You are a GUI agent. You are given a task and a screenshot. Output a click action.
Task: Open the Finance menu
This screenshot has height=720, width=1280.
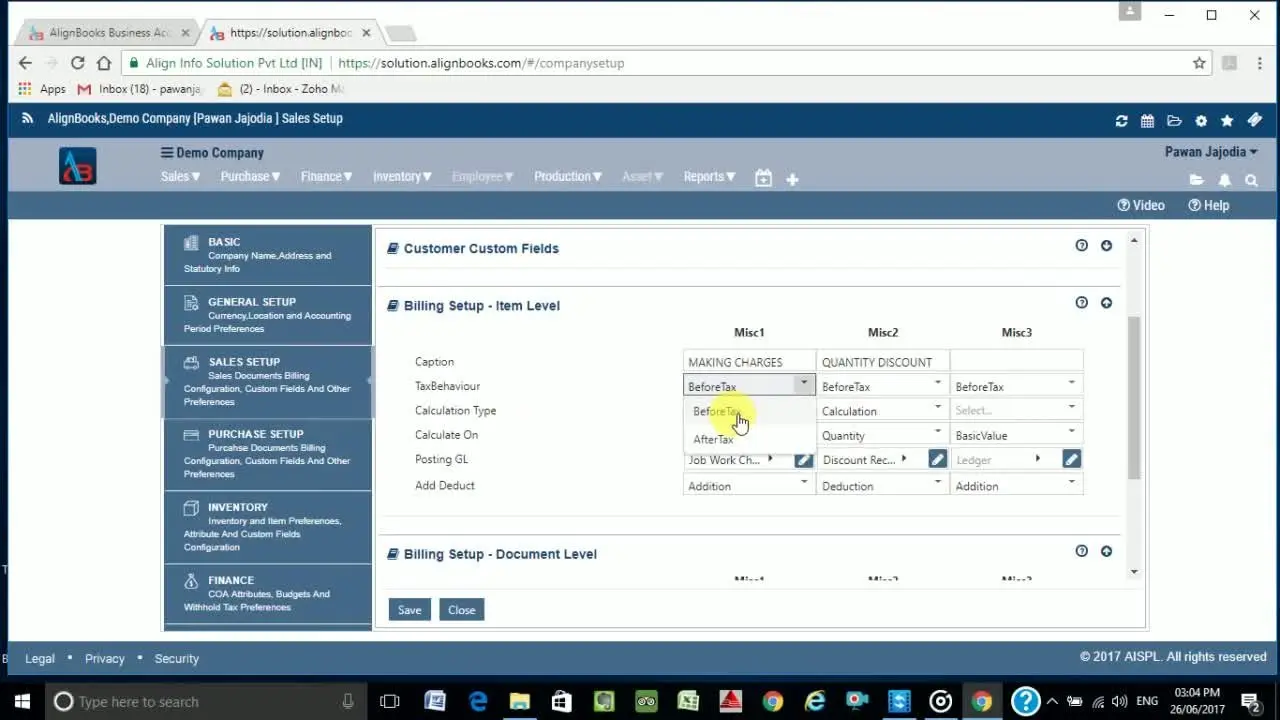326,176
